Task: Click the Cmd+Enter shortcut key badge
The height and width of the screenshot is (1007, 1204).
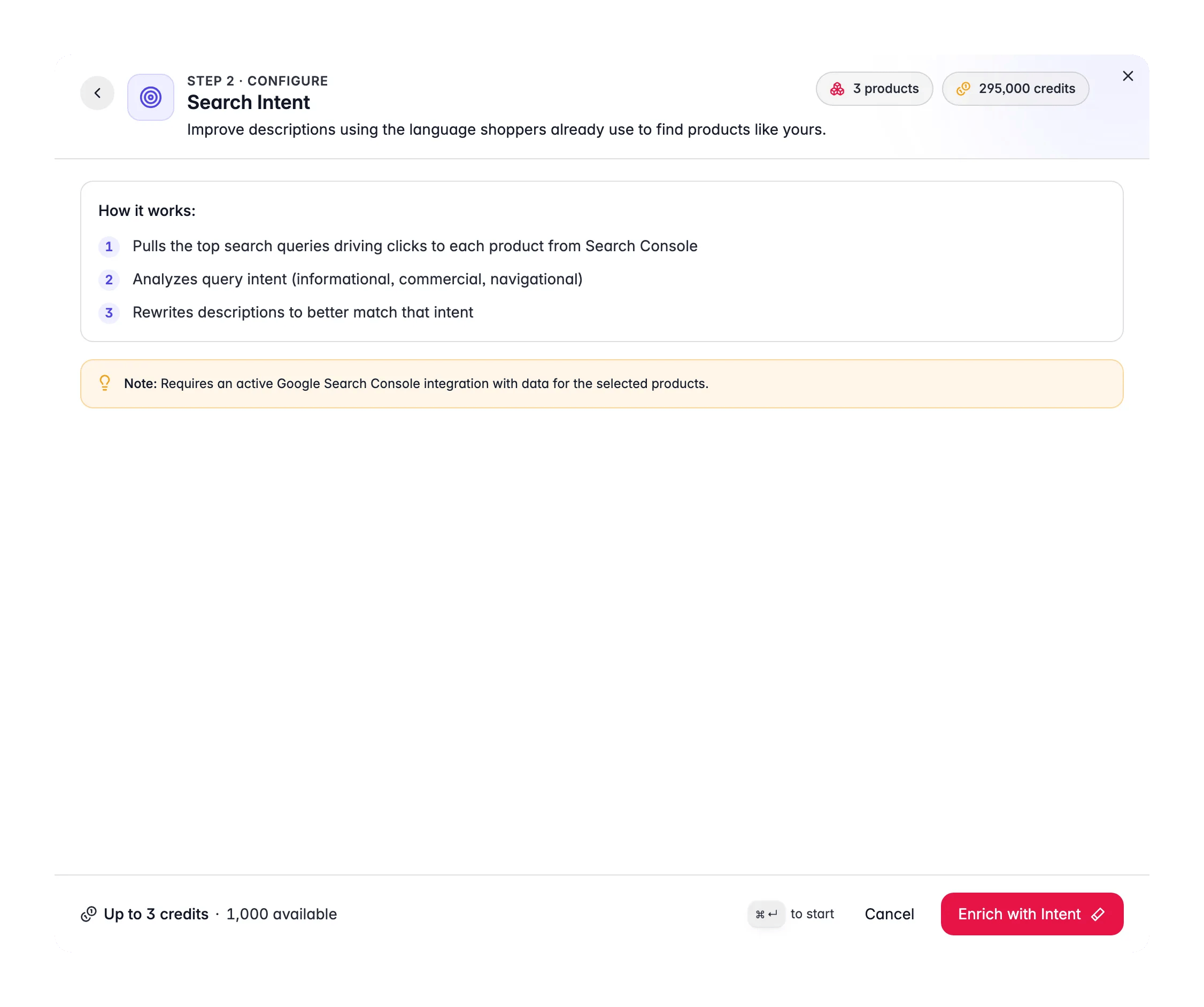Action: click(766, 913)
